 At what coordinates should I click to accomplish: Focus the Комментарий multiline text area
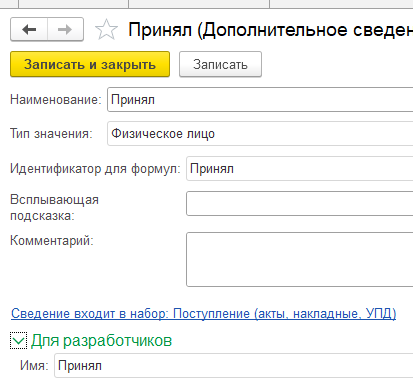pyautogui.click(x=300, y=260)
